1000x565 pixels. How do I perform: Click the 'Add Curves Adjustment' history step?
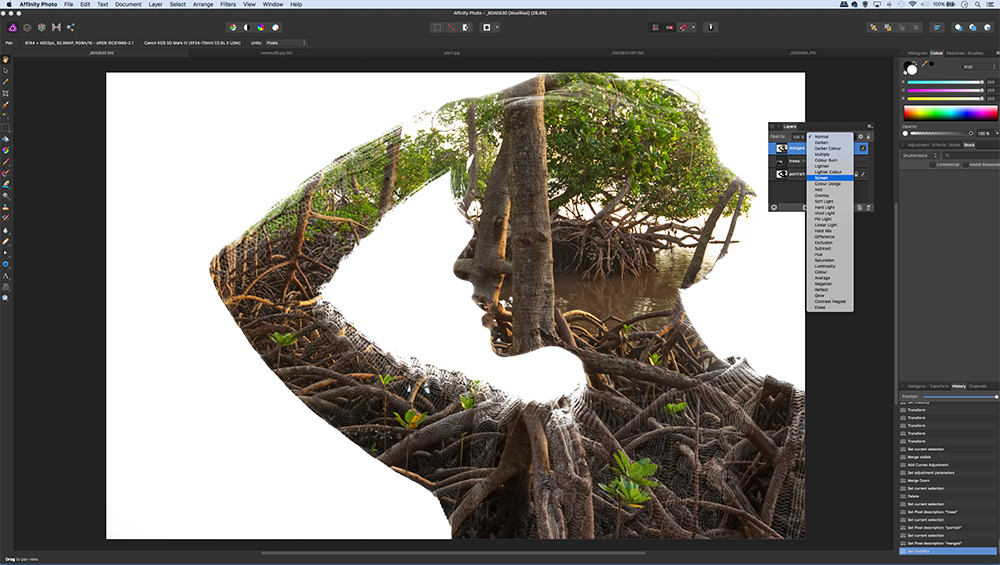pyautogui.click(x=948, y=465)
